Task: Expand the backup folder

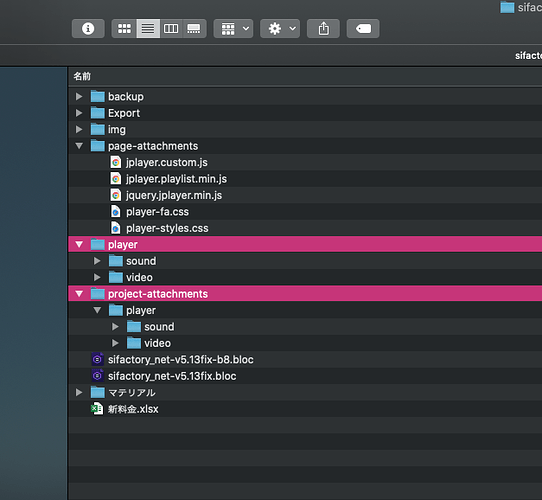Action: 79,96
